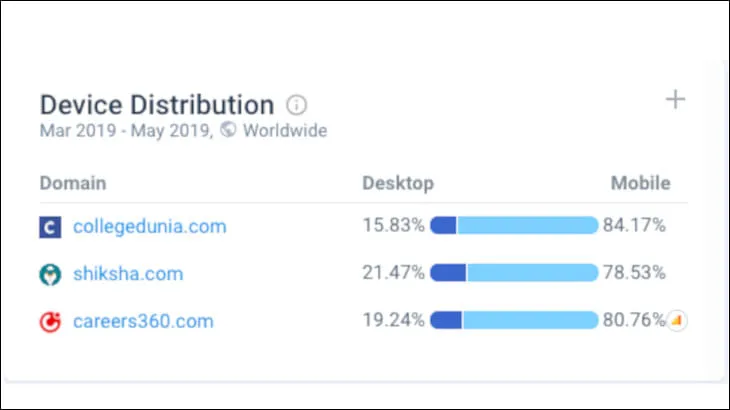Image resolution: width=730 pixels, height=410 pixels.
Task: Click the careers360 red favicon icon
Action: coord(50,322)
